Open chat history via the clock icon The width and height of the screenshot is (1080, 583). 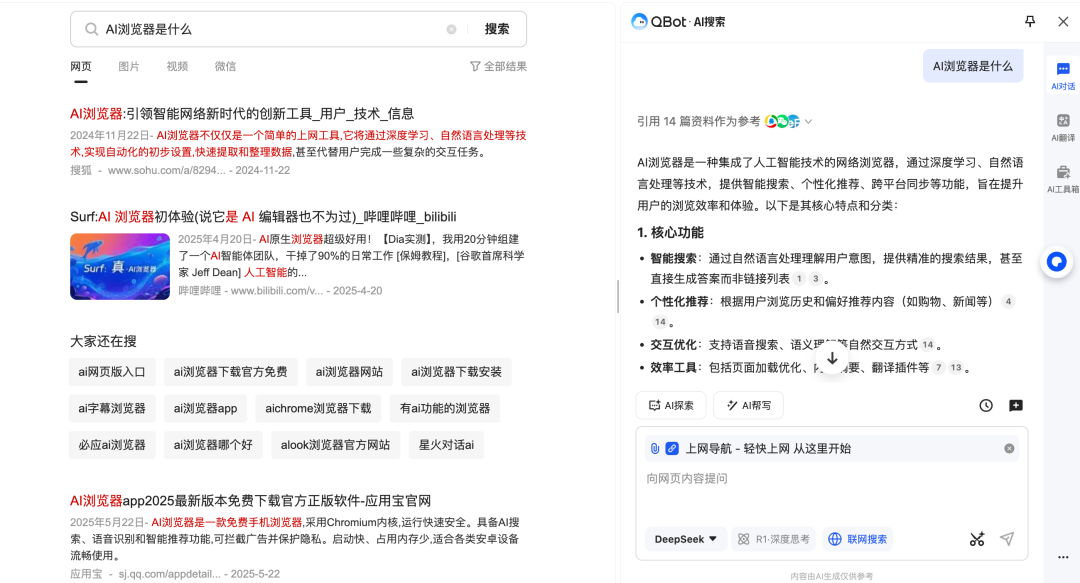click(x=985, y=405)
